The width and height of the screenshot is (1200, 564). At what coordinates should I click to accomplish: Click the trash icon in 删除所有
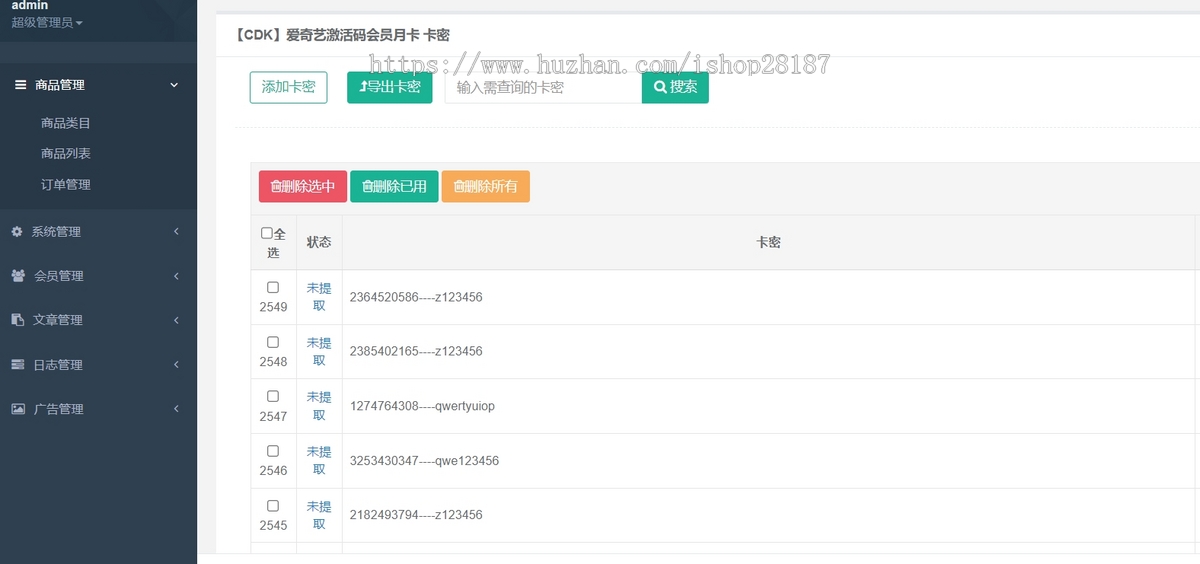(x=459, y=187)
